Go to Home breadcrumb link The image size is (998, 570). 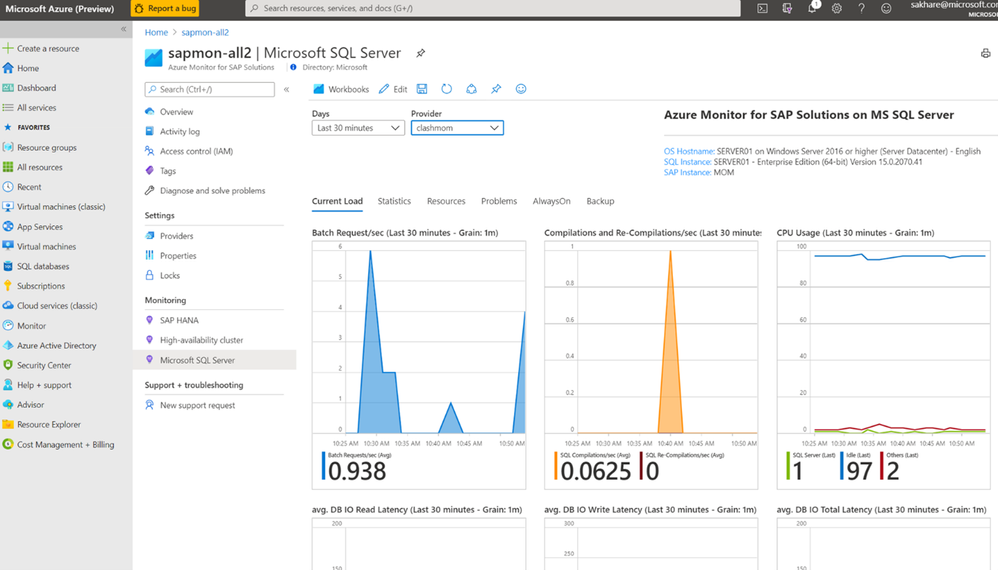[156, 32]
